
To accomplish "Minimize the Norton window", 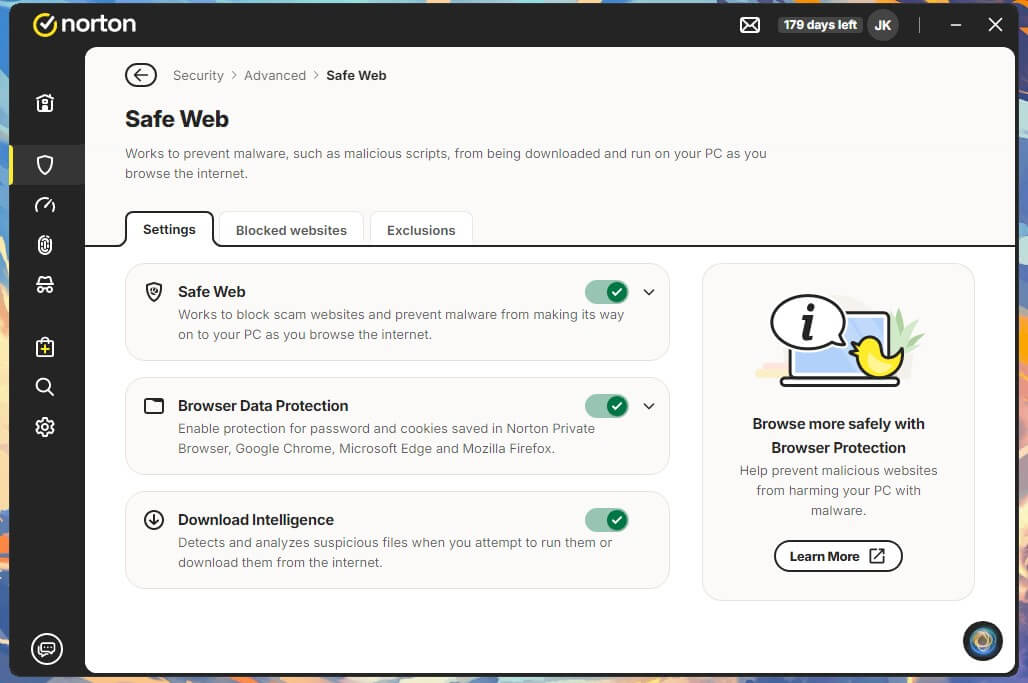I will tap(955, 25).
